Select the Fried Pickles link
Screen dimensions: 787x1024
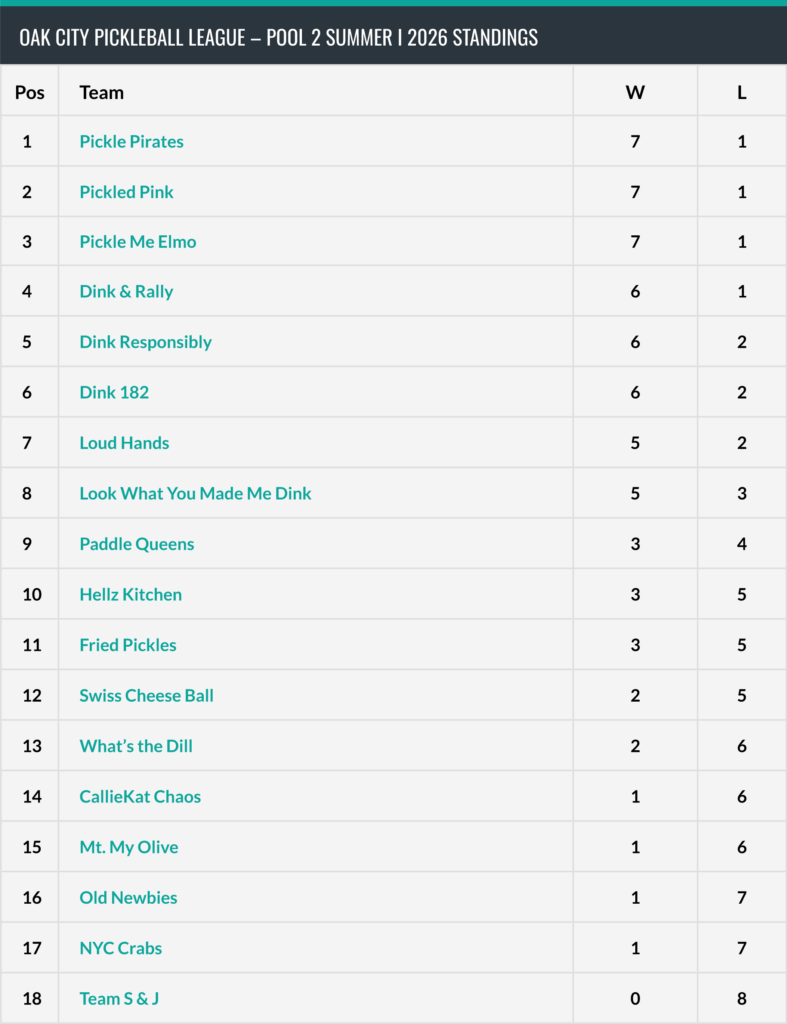tap(128, 645)
